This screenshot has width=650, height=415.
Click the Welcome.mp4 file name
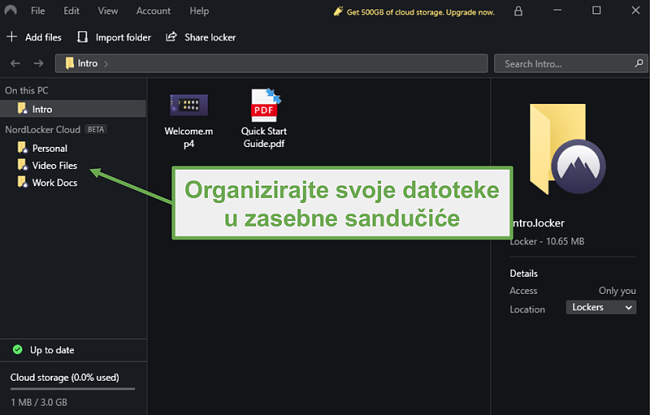click(x=189, y=137)
